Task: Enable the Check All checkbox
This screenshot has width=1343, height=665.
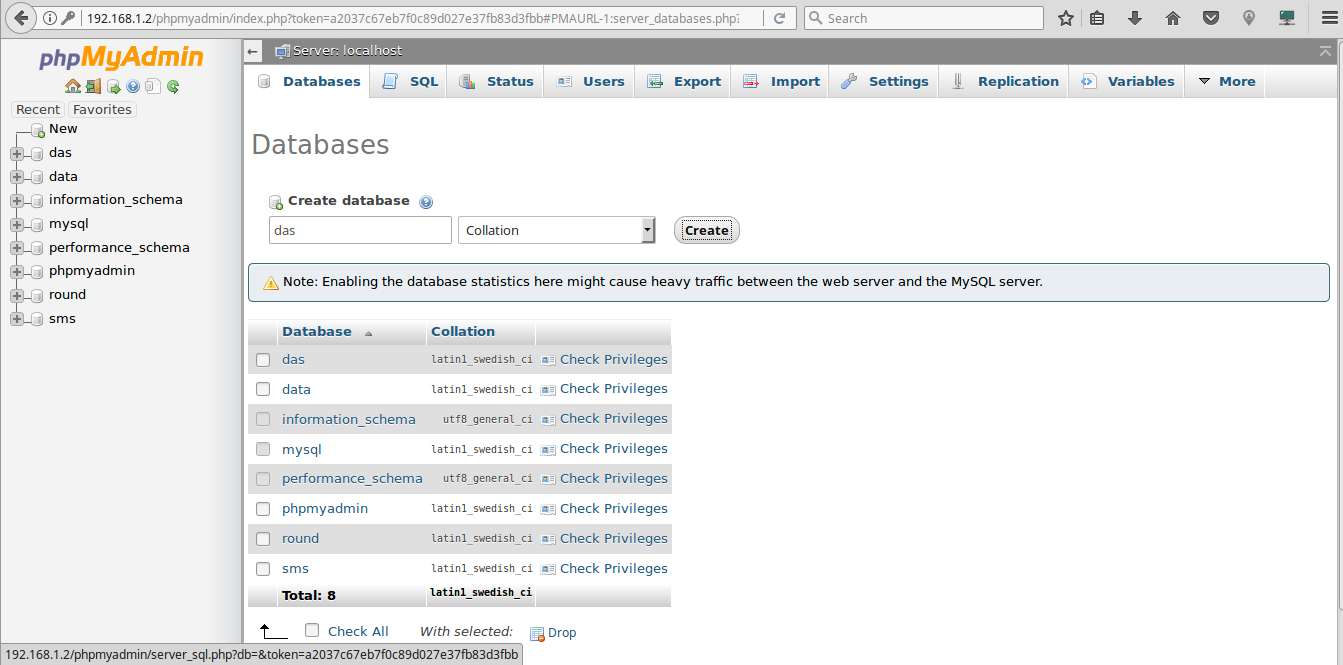Action: tap(312, 630)
